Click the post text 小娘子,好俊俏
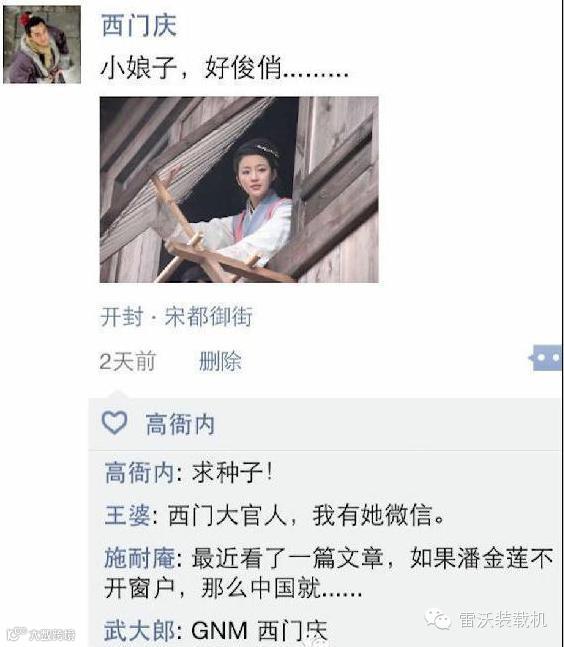Viewport: 564px width, 647px height. (x=225, y=68)
